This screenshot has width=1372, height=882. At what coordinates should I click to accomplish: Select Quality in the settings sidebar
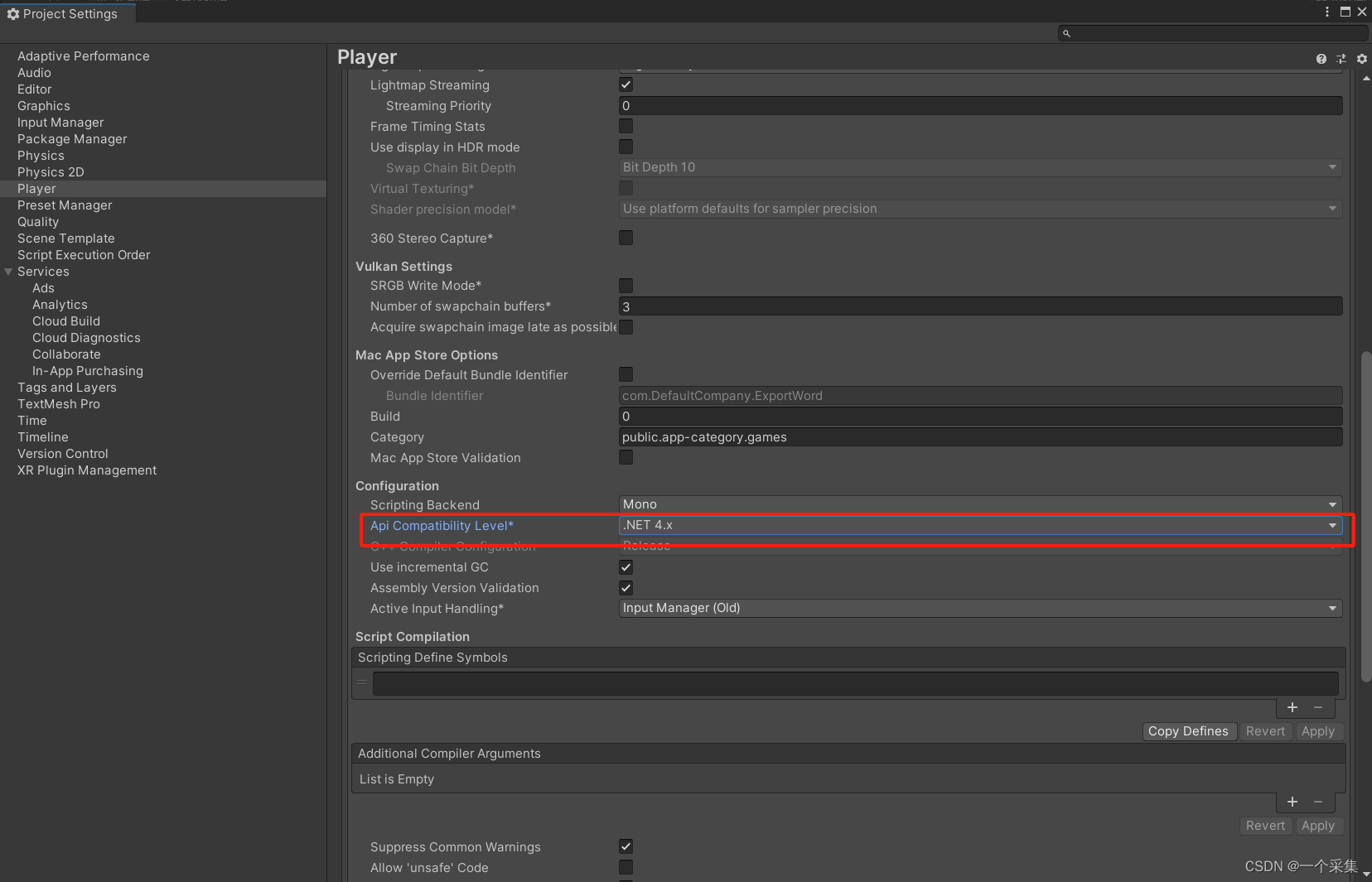pyautogui.click(x=38, y=221)
